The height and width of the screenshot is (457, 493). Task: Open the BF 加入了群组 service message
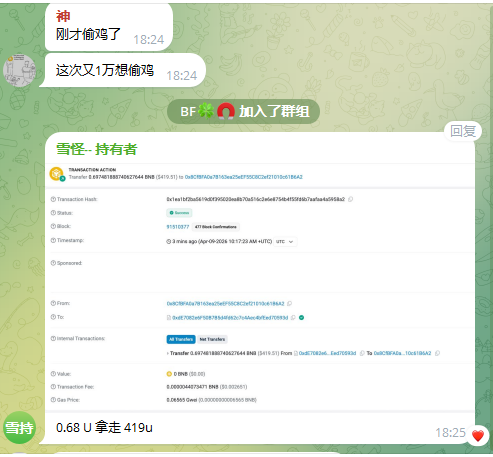(x=243, y=111)
